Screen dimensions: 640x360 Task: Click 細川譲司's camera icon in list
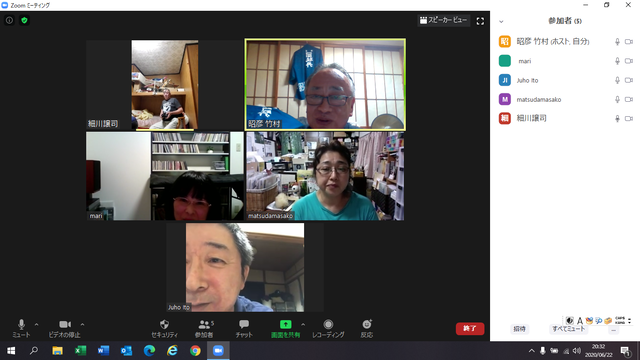[x=629, y=118]
